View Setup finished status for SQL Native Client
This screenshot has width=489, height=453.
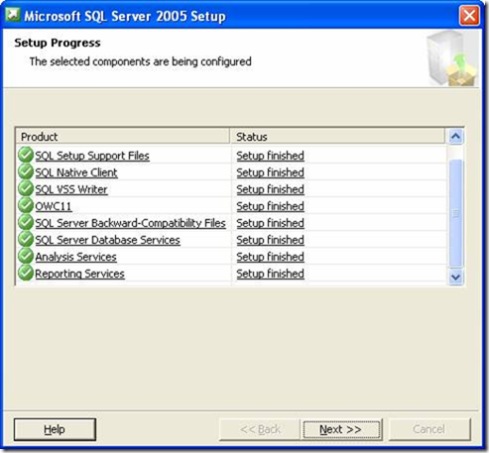point(270,173)
